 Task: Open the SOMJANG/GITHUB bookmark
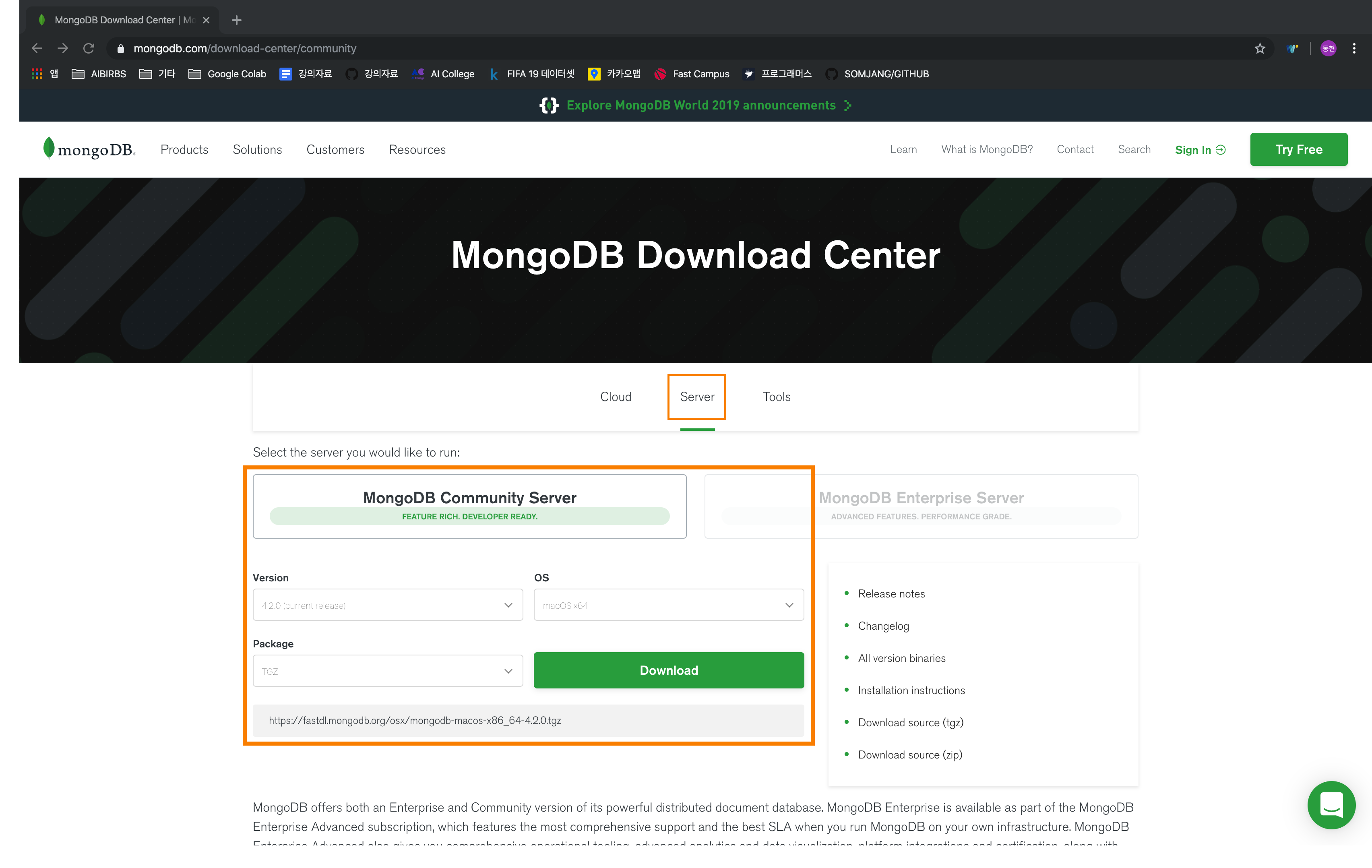pyautogui.click(x=877, y=74)
